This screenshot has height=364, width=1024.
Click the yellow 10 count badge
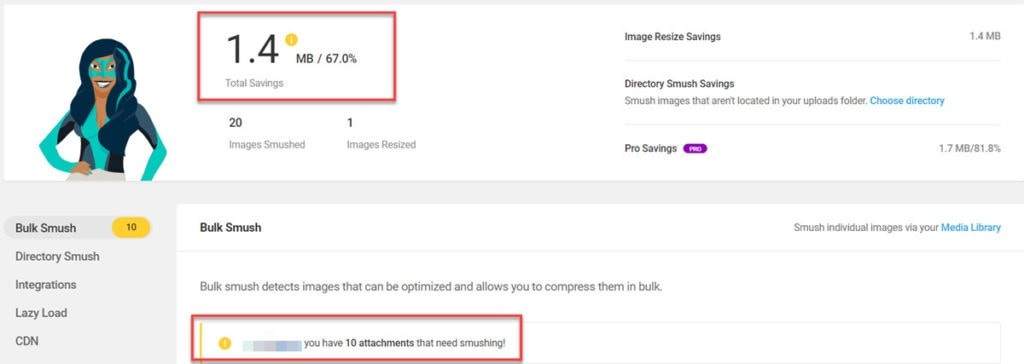pyautogui.click(x=131, y=227)
